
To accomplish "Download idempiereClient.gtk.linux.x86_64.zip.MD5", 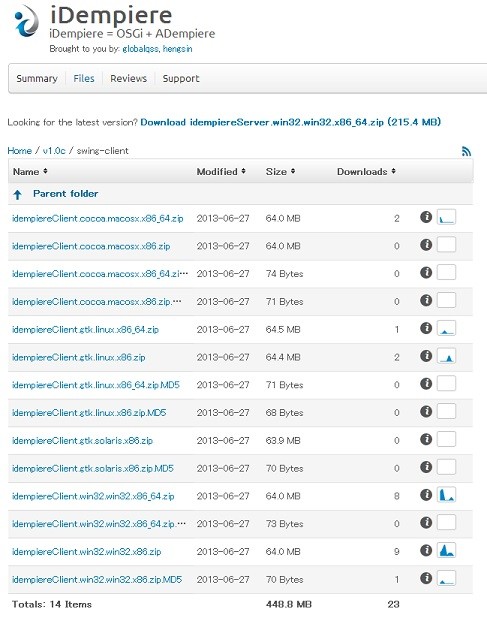I will [96, 385].
